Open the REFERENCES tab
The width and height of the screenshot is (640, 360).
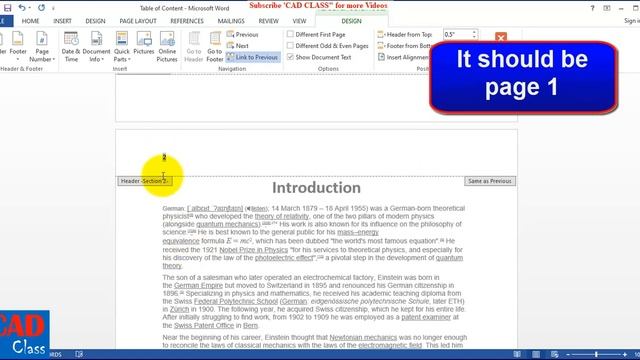(187, 21)
